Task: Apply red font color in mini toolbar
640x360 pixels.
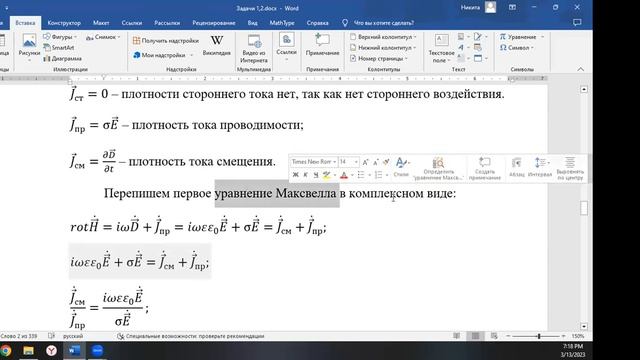Action: [344, 175]
